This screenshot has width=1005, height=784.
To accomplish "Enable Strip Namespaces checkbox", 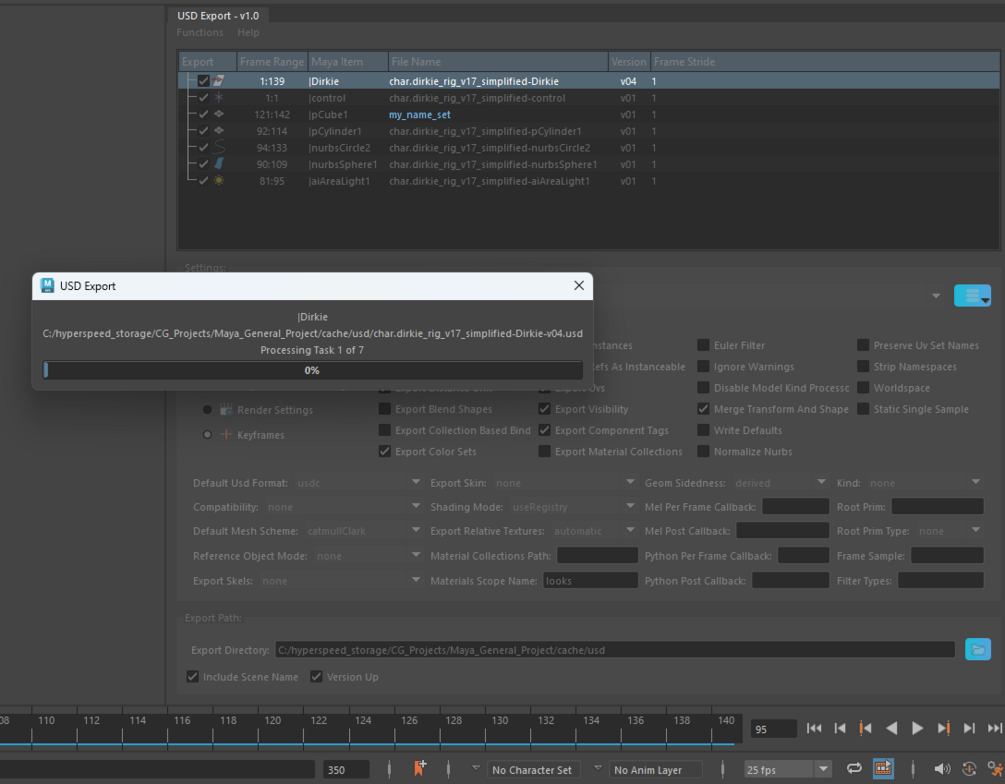I will click(x=863, y=367).
